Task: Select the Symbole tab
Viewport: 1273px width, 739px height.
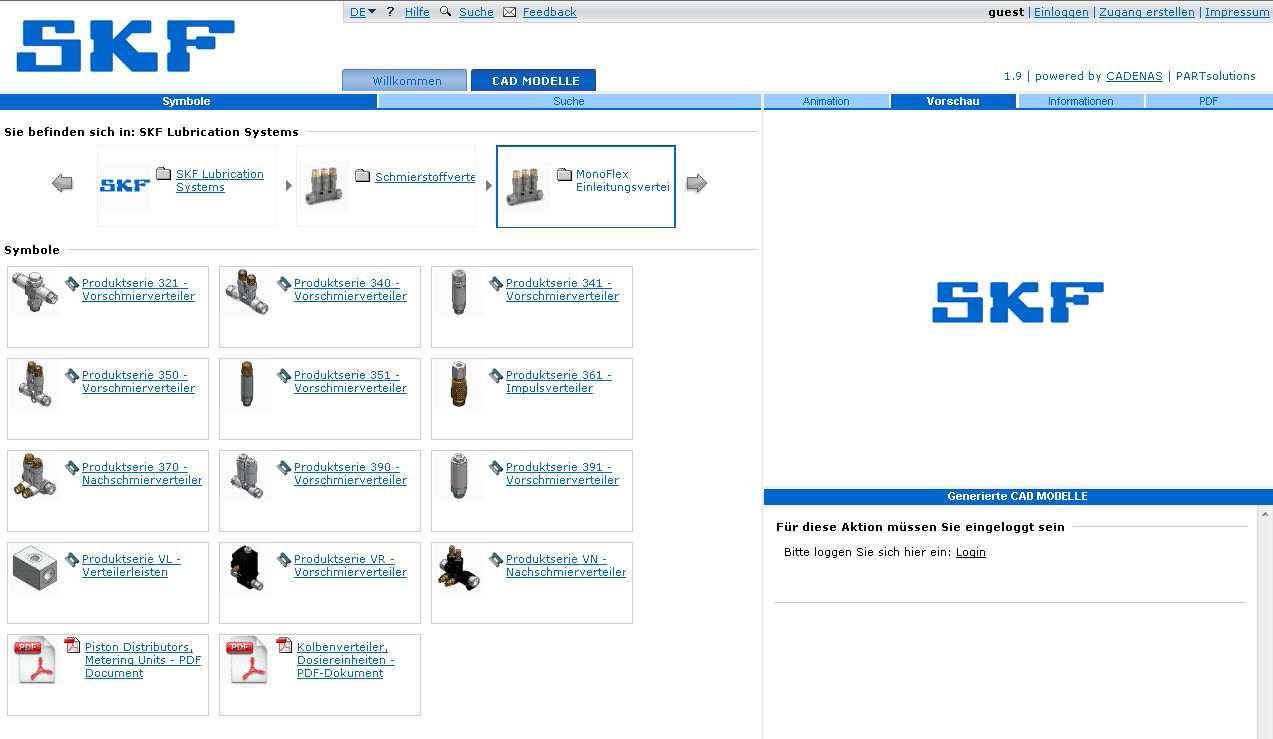Action: pyautogui.click(x=188, y=101)
